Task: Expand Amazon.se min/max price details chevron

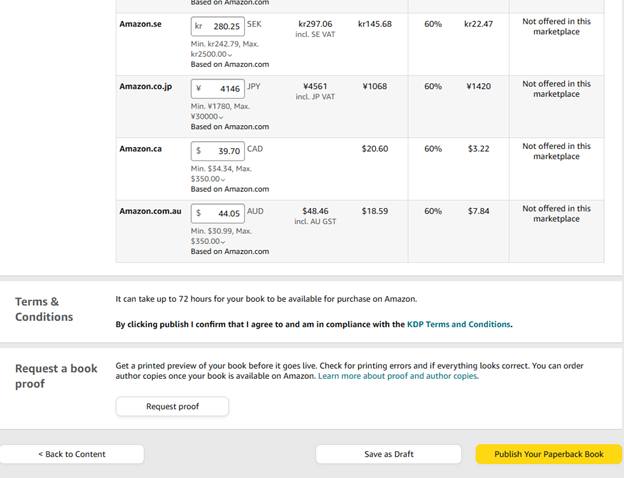Action: pos(230,55)
